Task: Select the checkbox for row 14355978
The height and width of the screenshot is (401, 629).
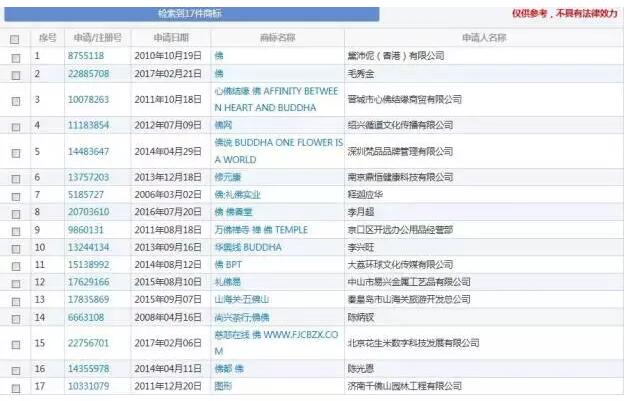Action: pos(16,371)
